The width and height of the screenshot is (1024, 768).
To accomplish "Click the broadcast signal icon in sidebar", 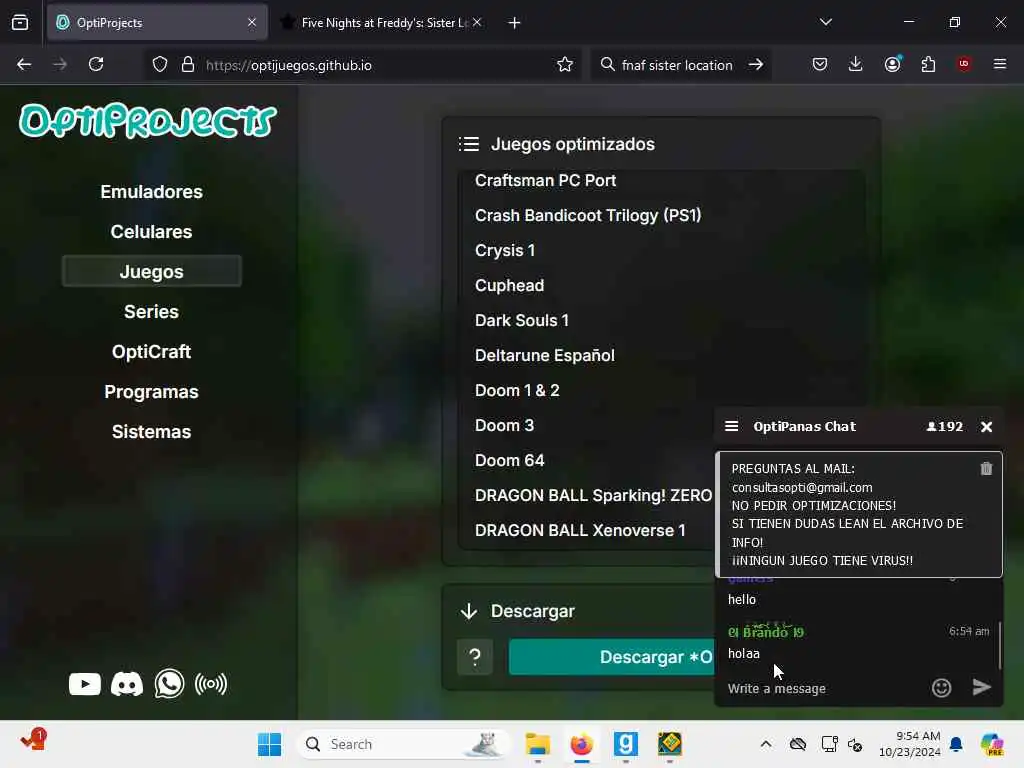I will (211, 684).
